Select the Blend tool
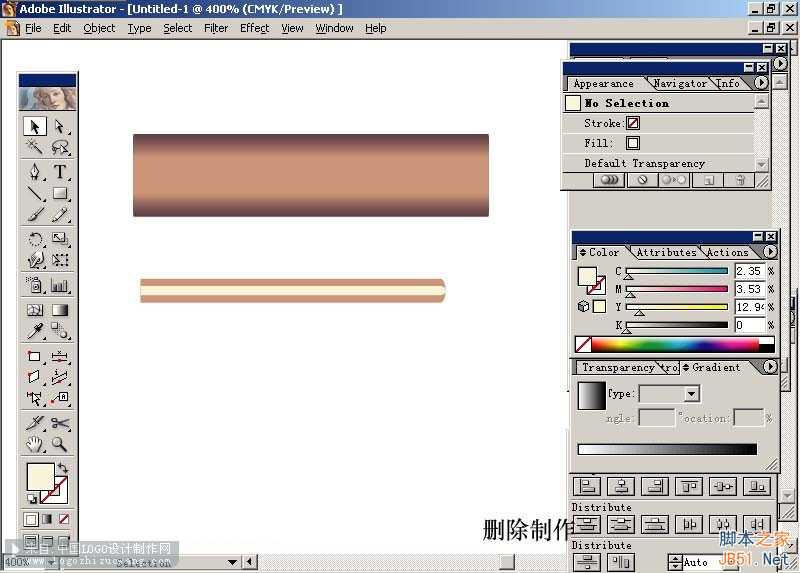Viewport: 800px width, 573px height. tap(60, 331)
